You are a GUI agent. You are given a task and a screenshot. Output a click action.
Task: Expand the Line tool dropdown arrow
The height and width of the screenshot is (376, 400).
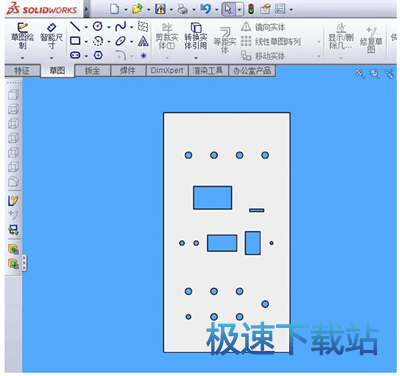point(86,27)
